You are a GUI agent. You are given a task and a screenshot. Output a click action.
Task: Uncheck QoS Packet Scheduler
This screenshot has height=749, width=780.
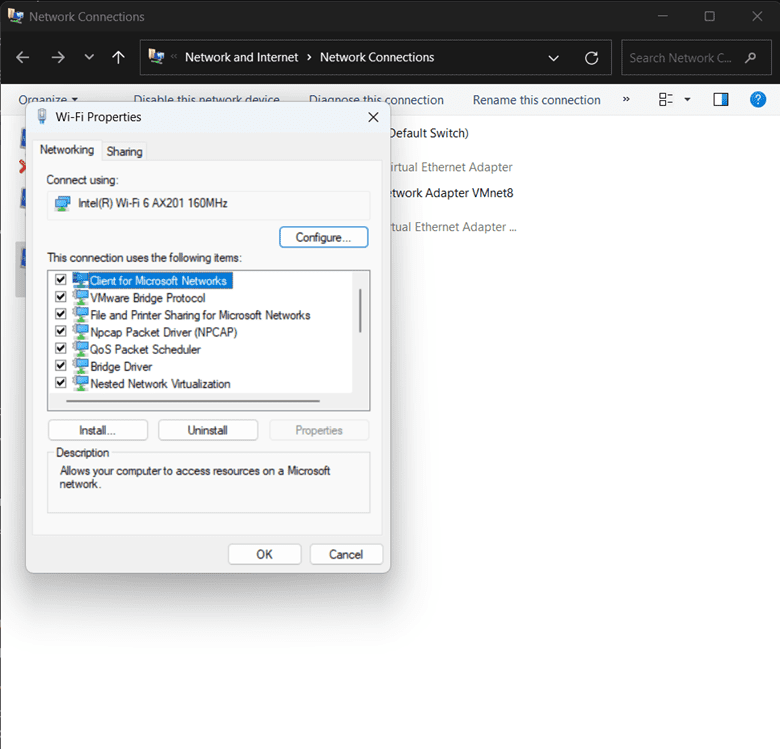(x=61, y=348)
